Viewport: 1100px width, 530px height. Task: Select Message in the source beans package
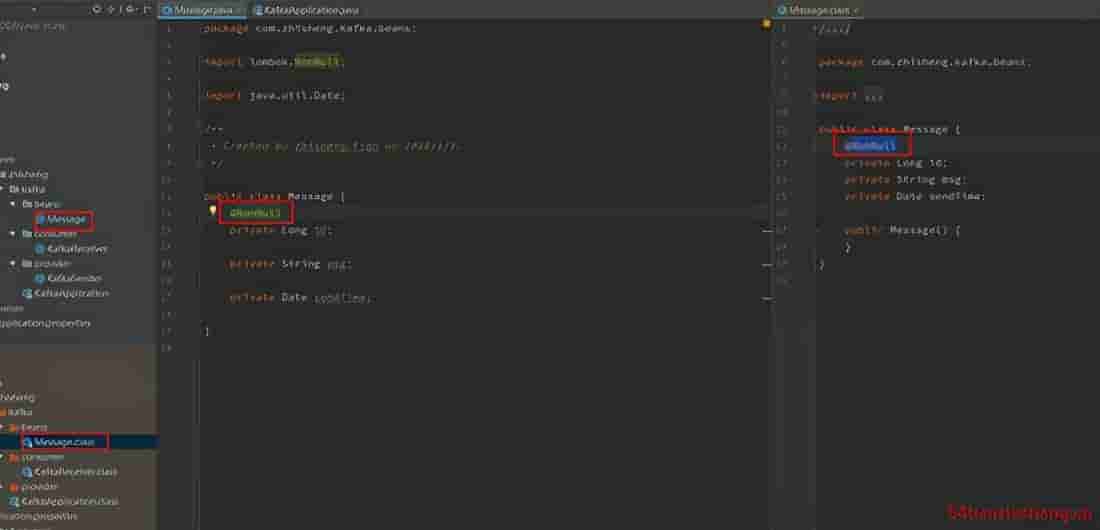coord(66,219)
